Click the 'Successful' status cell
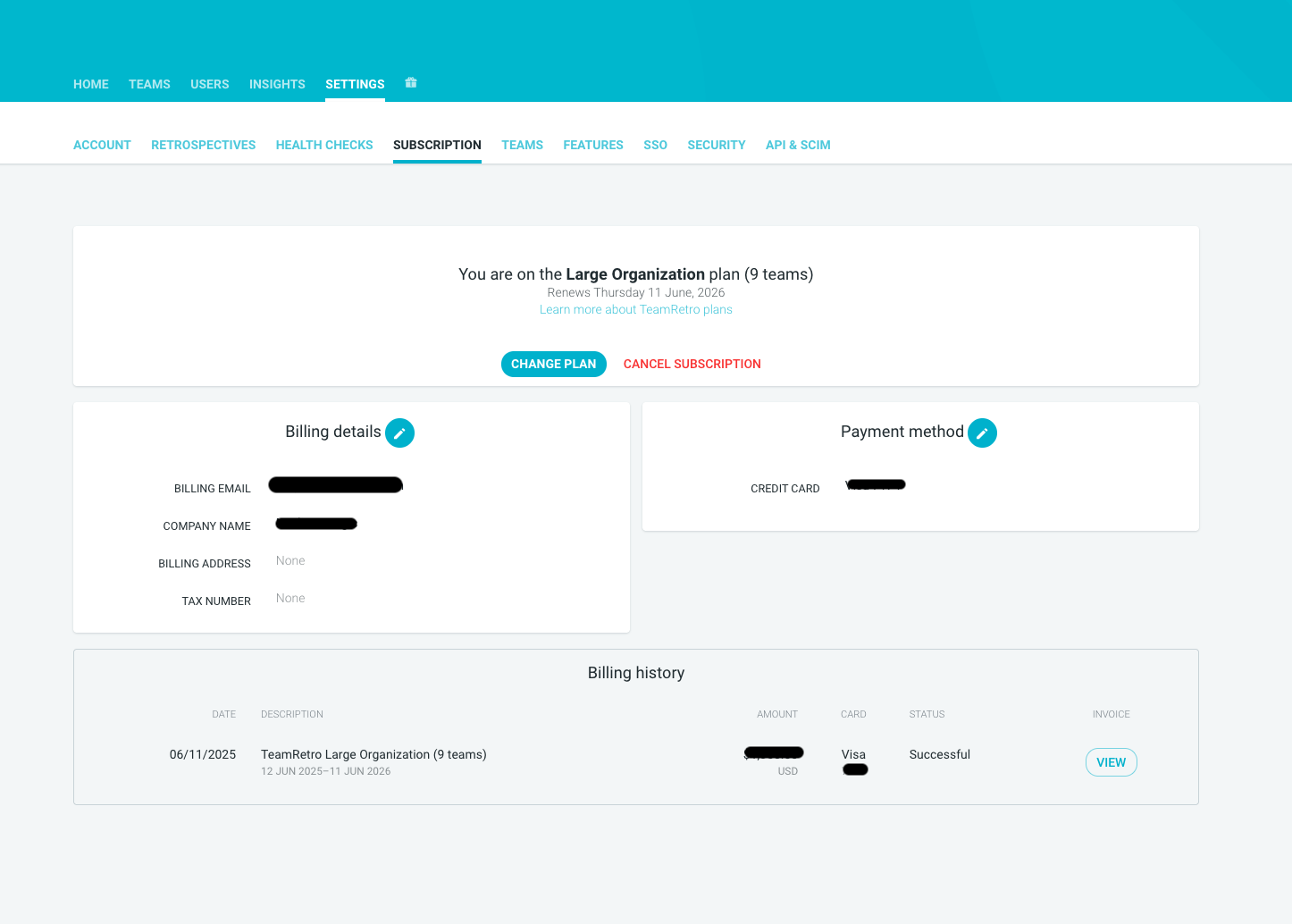Screen dimensions: 1292x924 click(940, 754)
